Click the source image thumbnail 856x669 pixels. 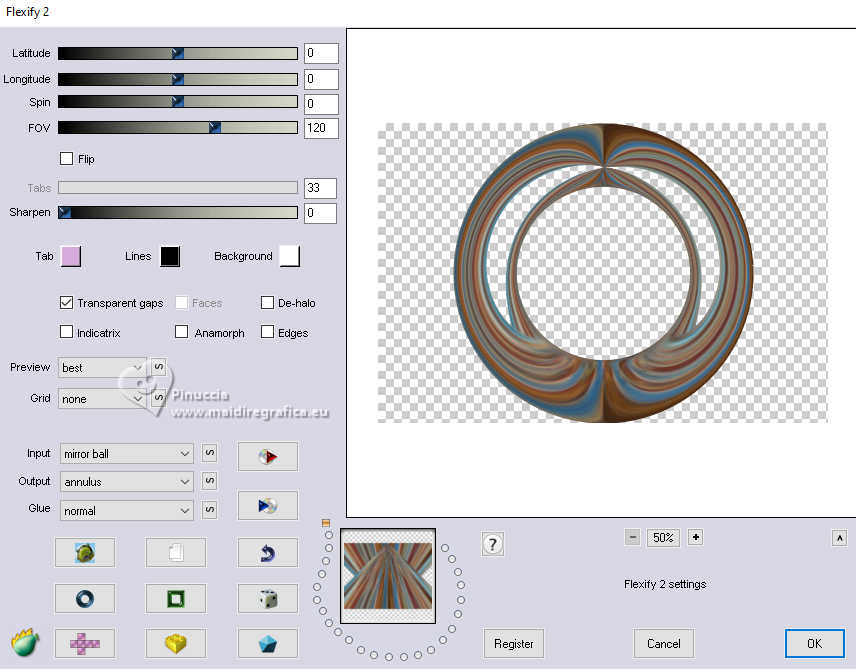[388, 576]
